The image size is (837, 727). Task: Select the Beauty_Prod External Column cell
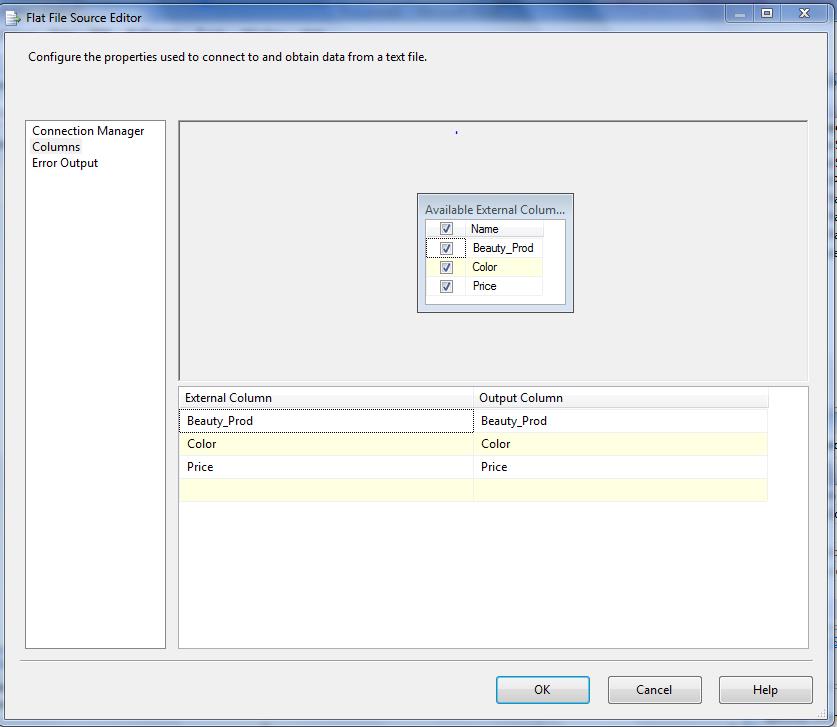[x=326, y=421]
